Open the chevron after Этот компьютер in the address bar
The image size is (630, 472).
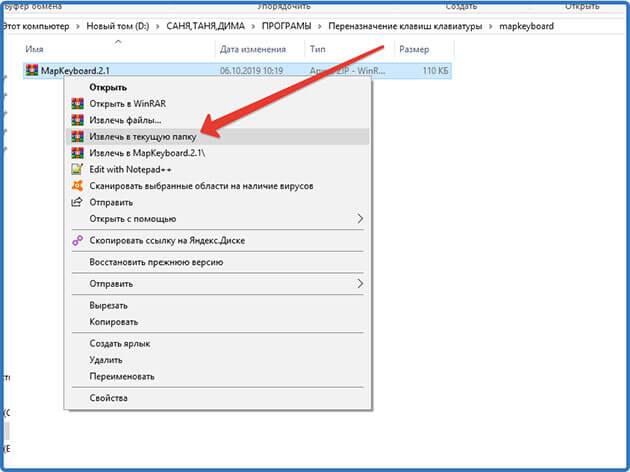click(x=78, y=27)
